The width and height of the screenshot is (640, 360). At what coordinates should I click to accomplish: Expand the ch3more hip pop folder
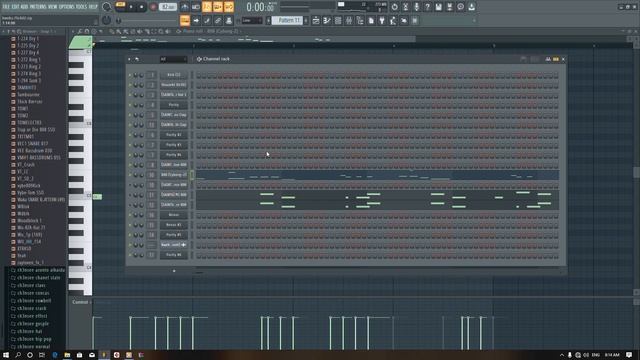[34, 339]
